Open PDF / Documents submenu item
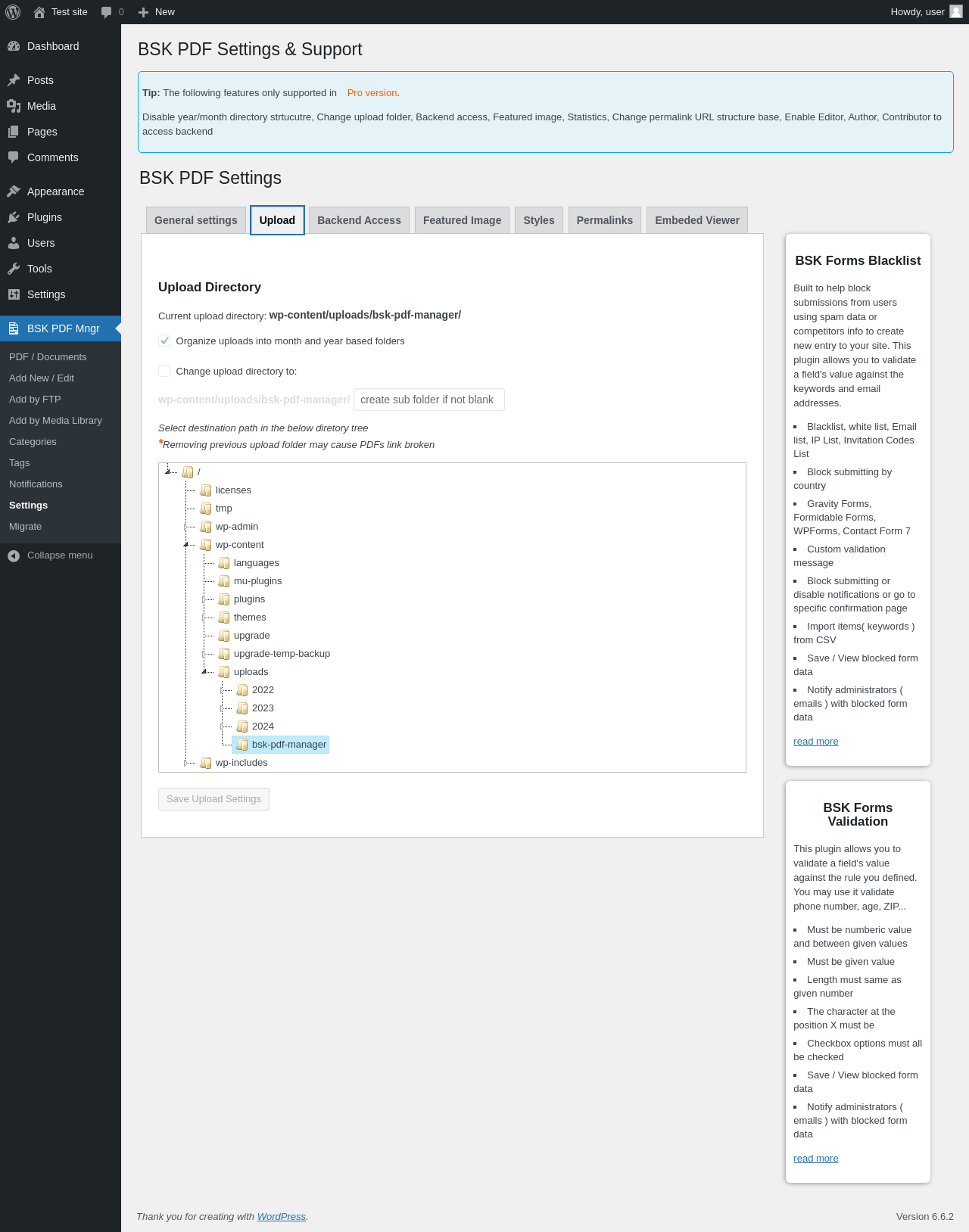Screen dimensions: 969x1232 click(x=48, y=357)
